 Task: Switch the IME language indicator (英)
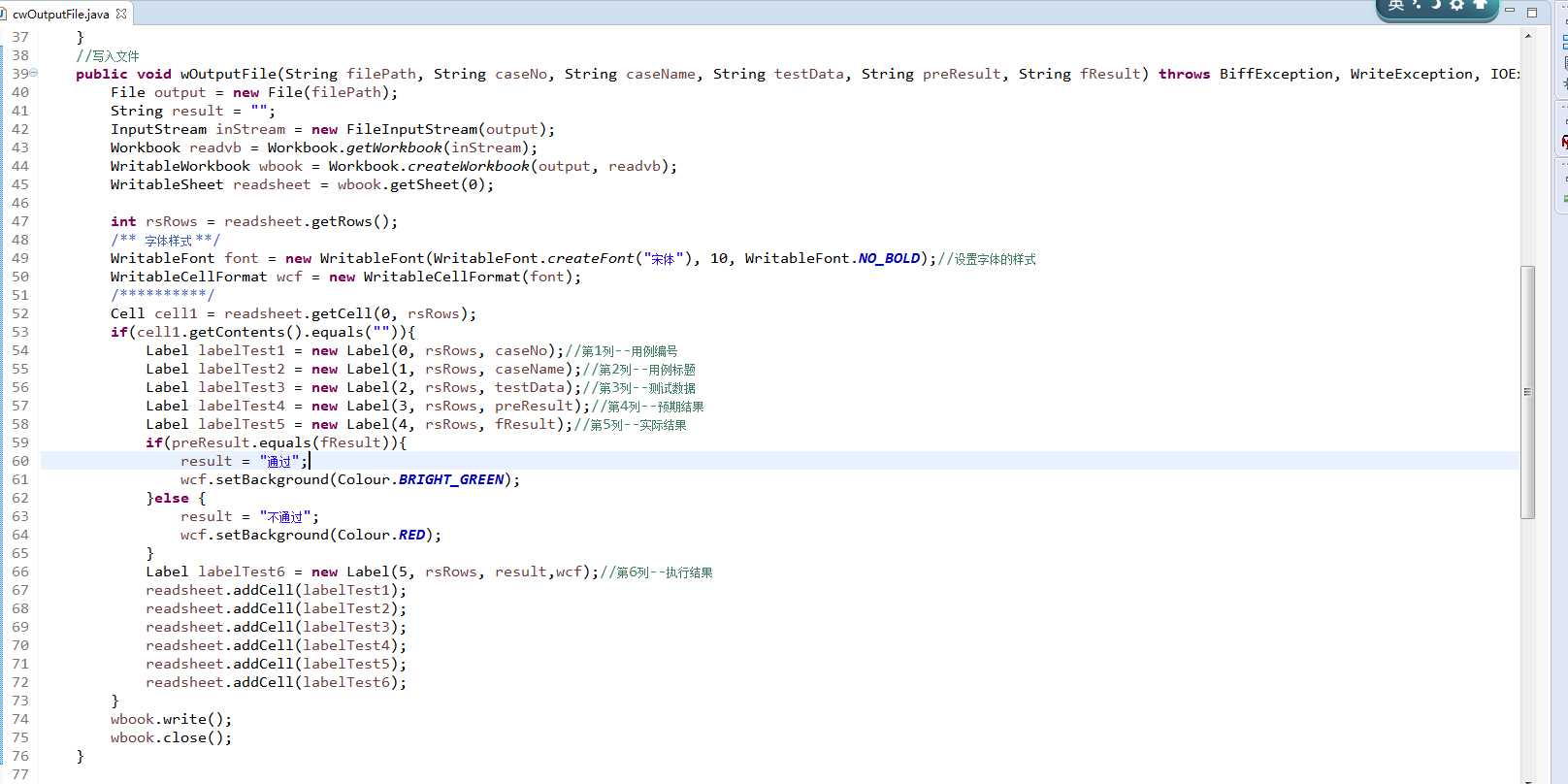tap(1396, 6)
